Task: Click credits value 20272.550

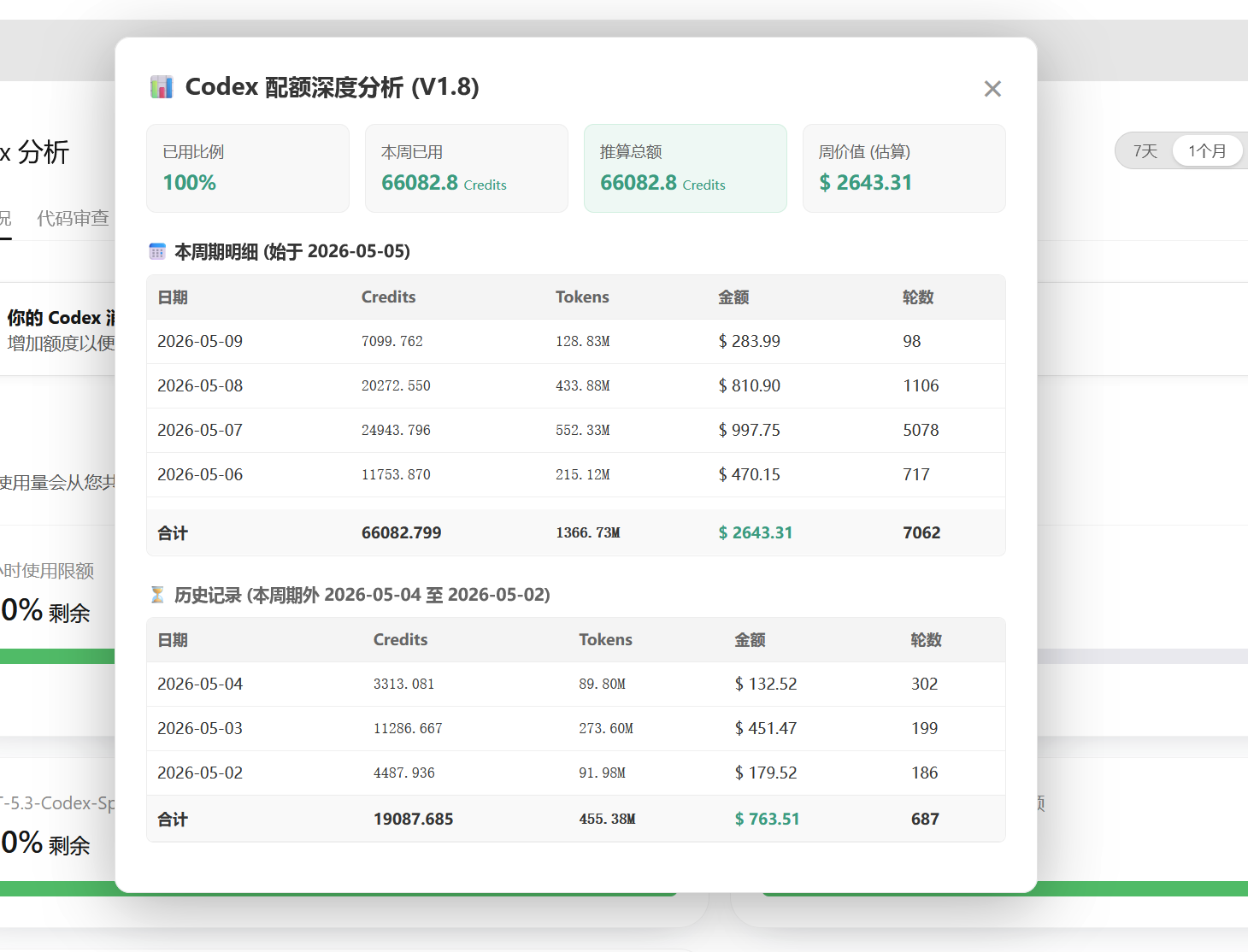Action: (396, 385)
